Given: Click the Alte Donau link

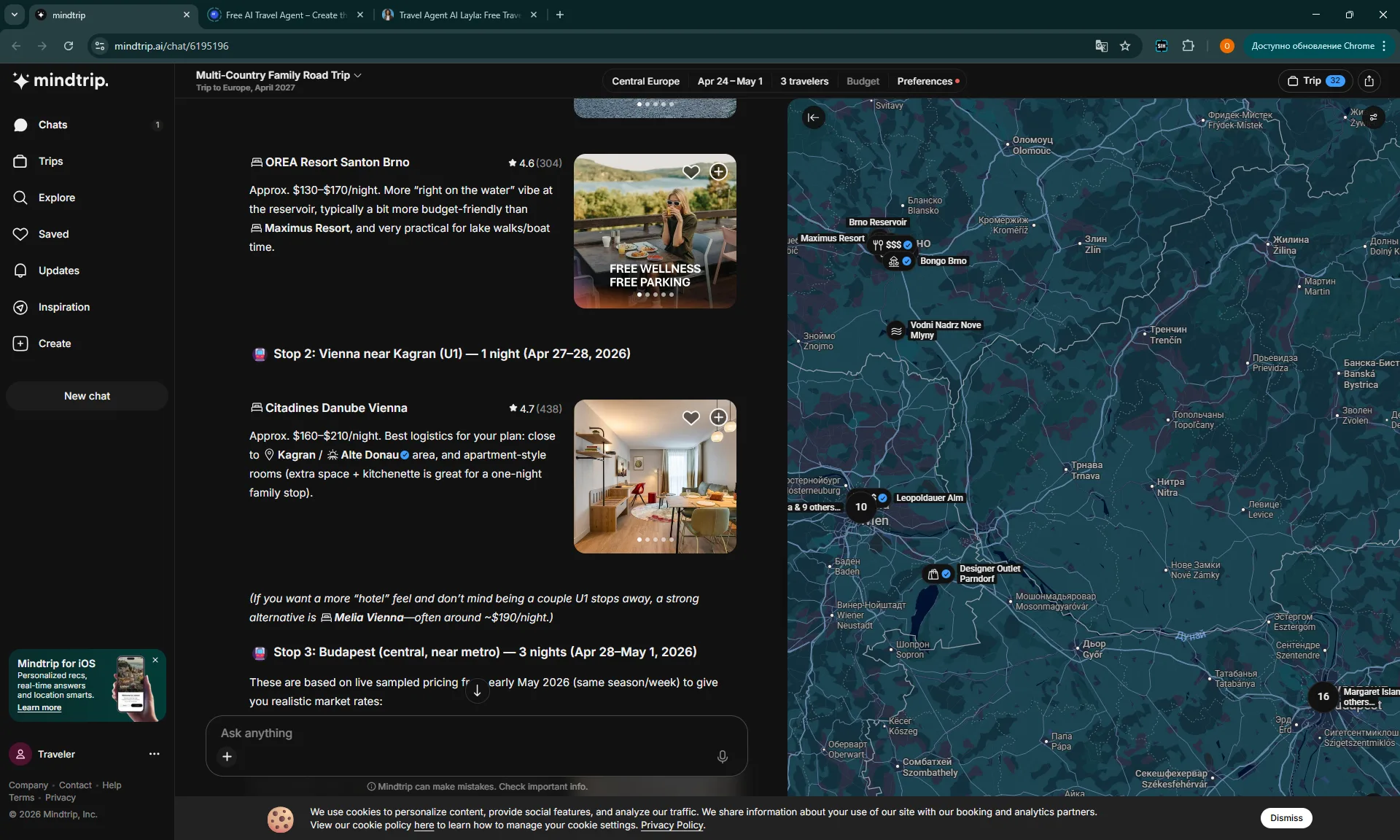Looking at the screenshot, I should point(368,455).
